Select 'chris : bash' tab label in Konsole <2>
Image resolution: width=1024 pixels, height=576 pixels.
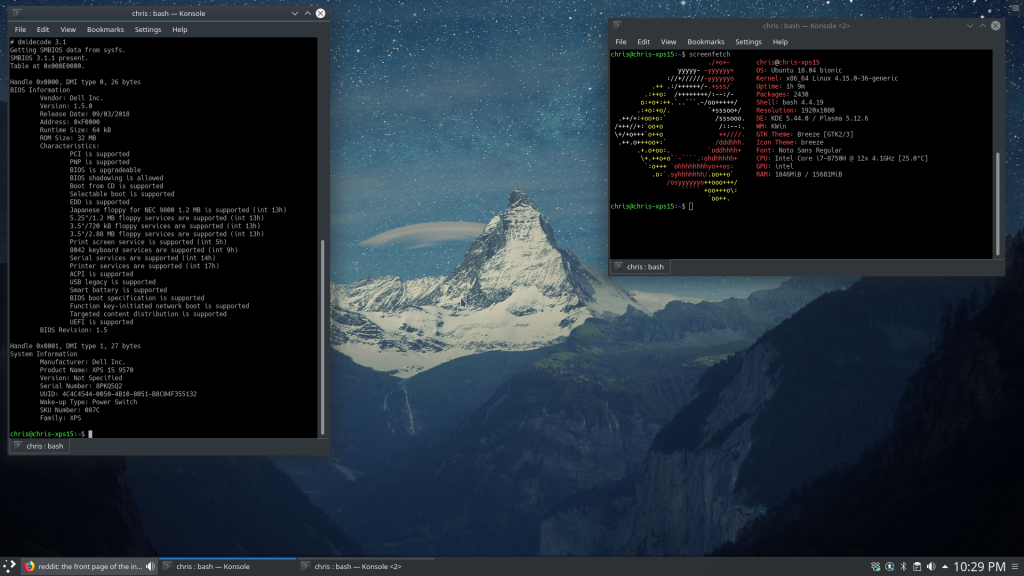pos(645,266)
